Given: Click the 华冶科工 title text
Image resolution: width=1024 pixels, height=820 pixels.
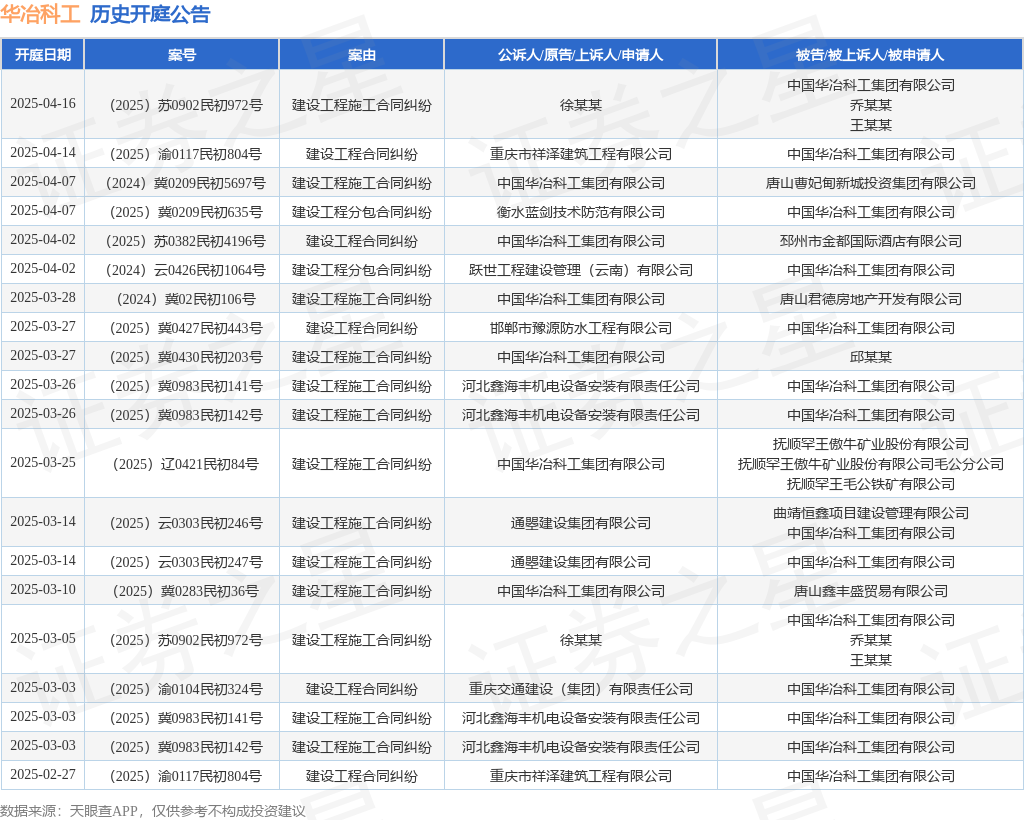Looking at the screenshot, I should click(x=40, y=14).
